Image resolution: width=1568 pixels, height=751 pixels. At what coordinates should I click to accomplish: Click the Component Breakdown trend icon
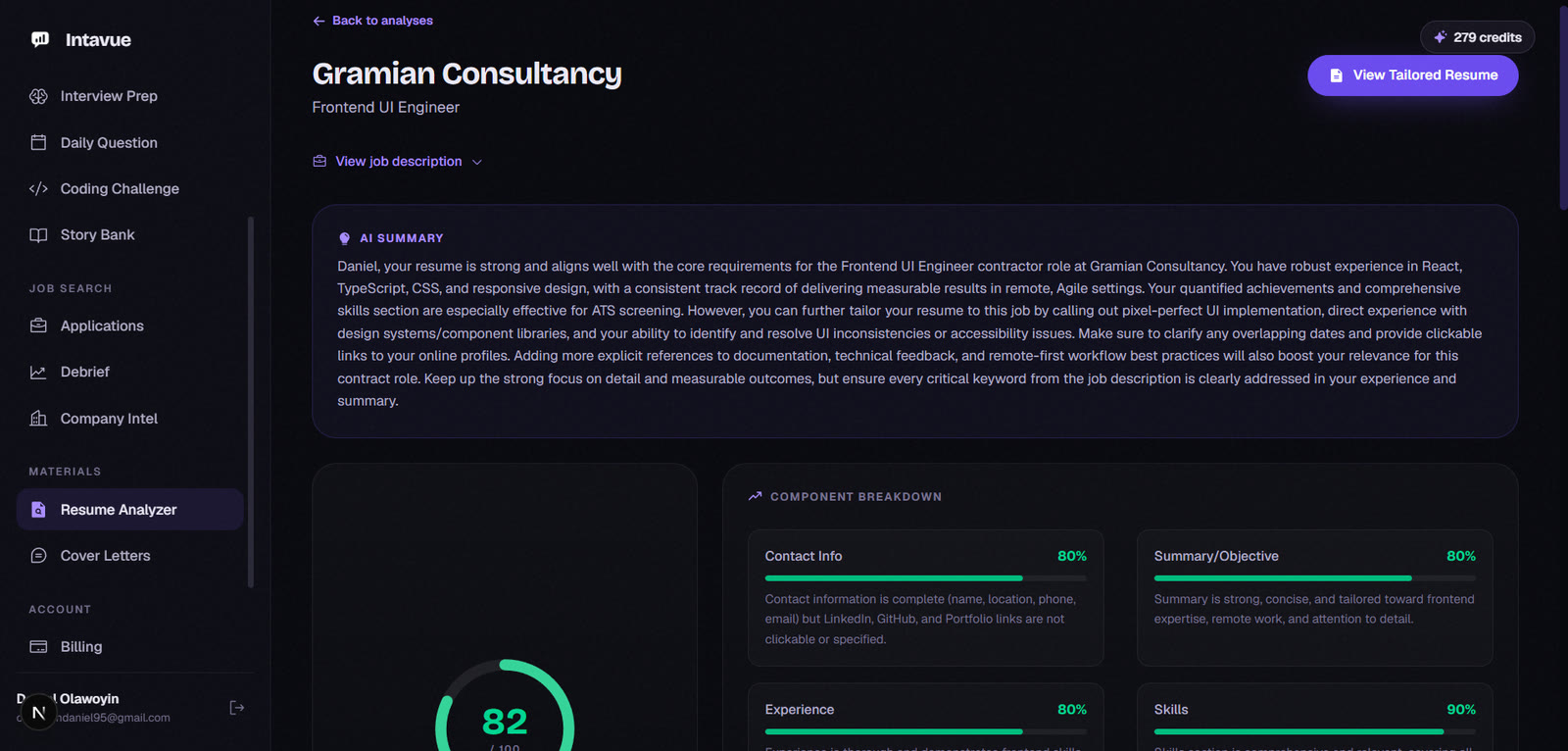(755, 496)
